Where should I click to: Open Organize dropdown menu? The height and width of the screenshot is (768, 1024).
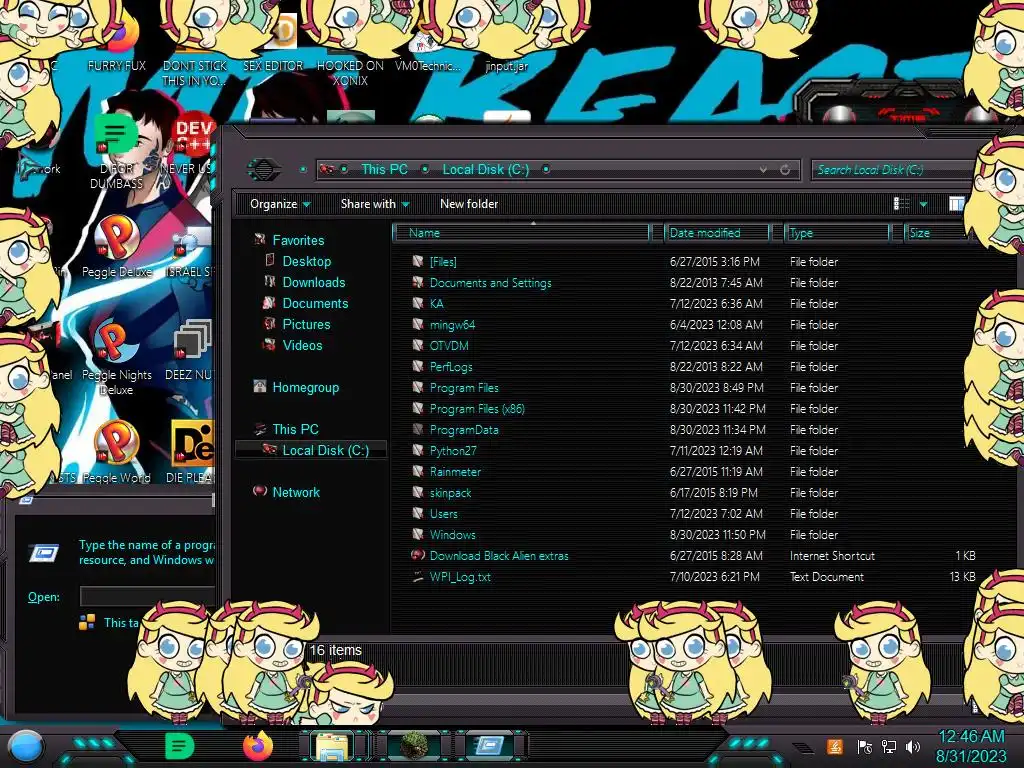(280, 204)
